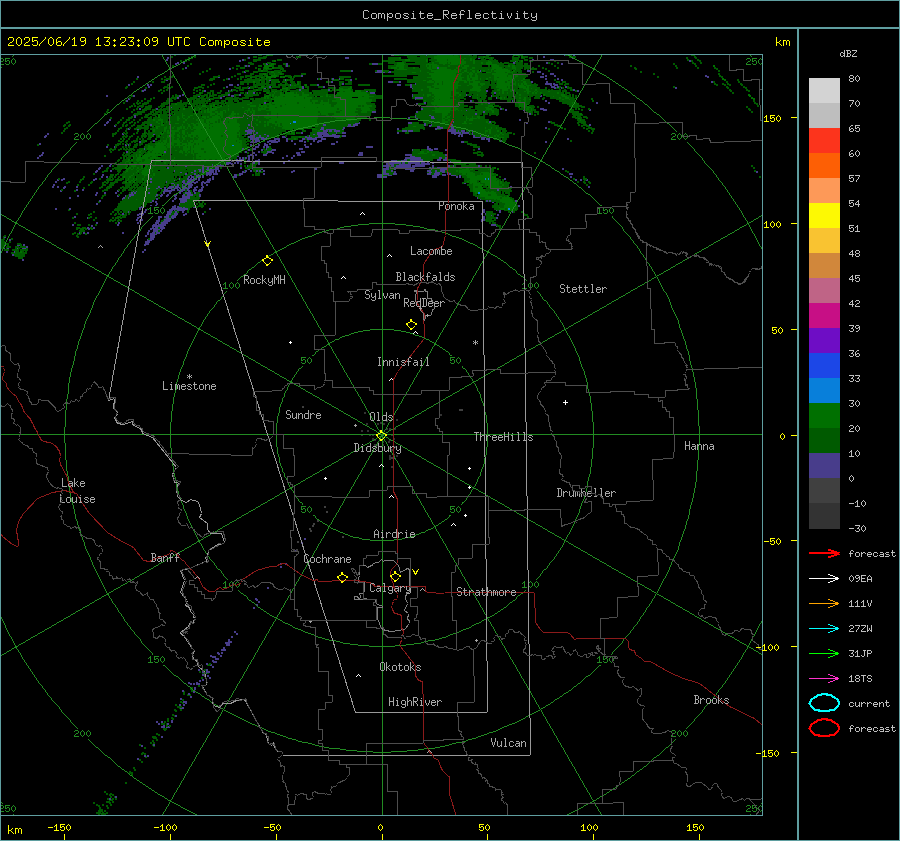The image size is (900, 841).
Task: Click the dBZ legend heading
Action: 848,54
